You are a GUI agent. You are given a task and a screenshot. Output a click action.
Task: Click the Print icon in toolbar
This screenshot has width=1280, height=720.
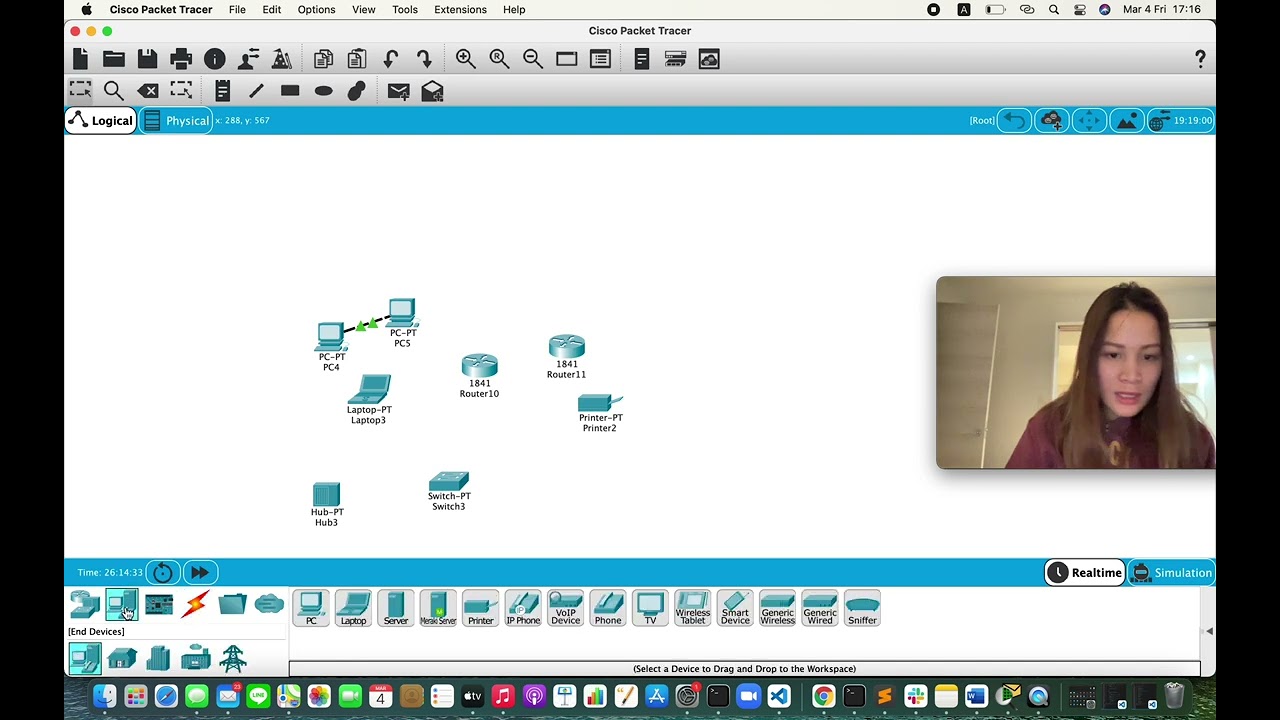point(181,60)
